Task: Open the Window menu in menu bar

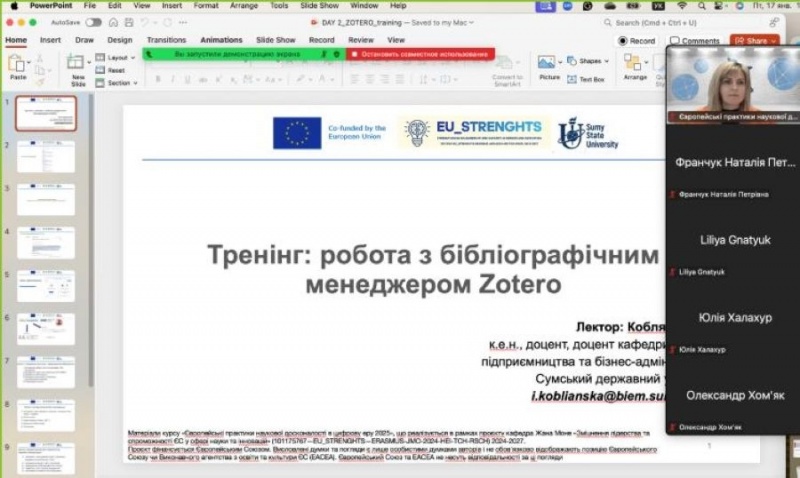Action: point(364,6)
